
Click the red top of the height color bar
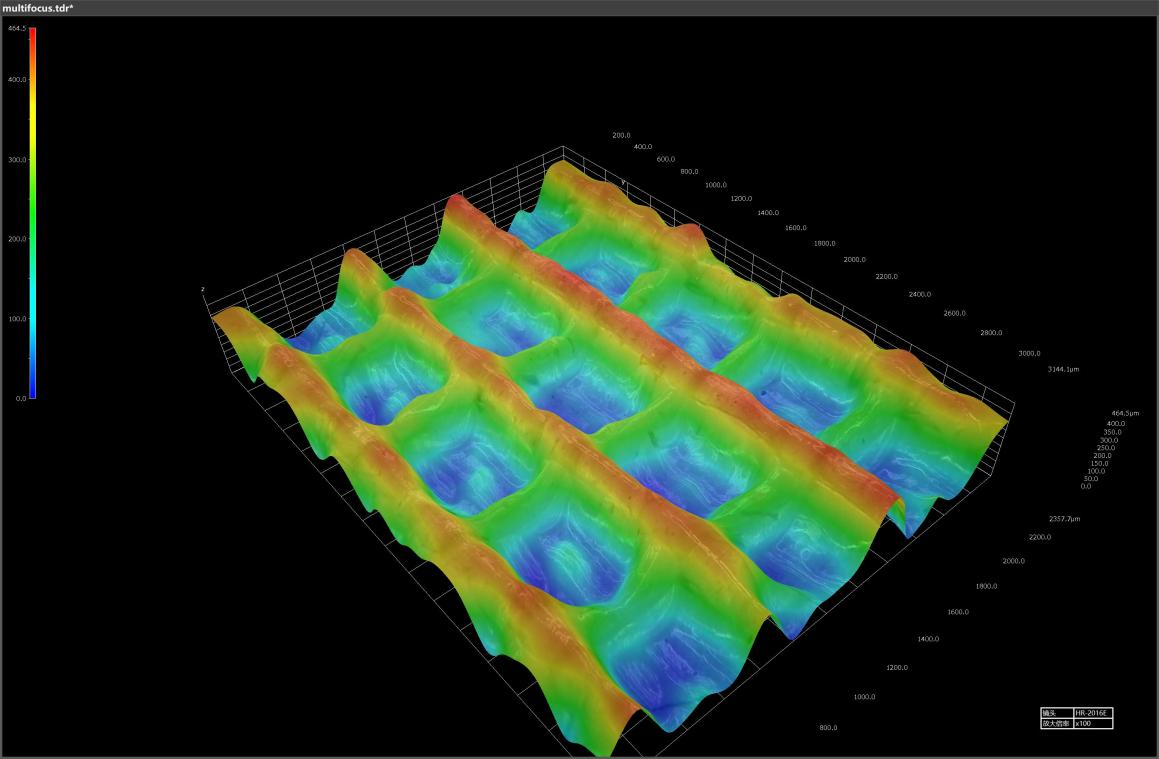(x=33, y=33)
